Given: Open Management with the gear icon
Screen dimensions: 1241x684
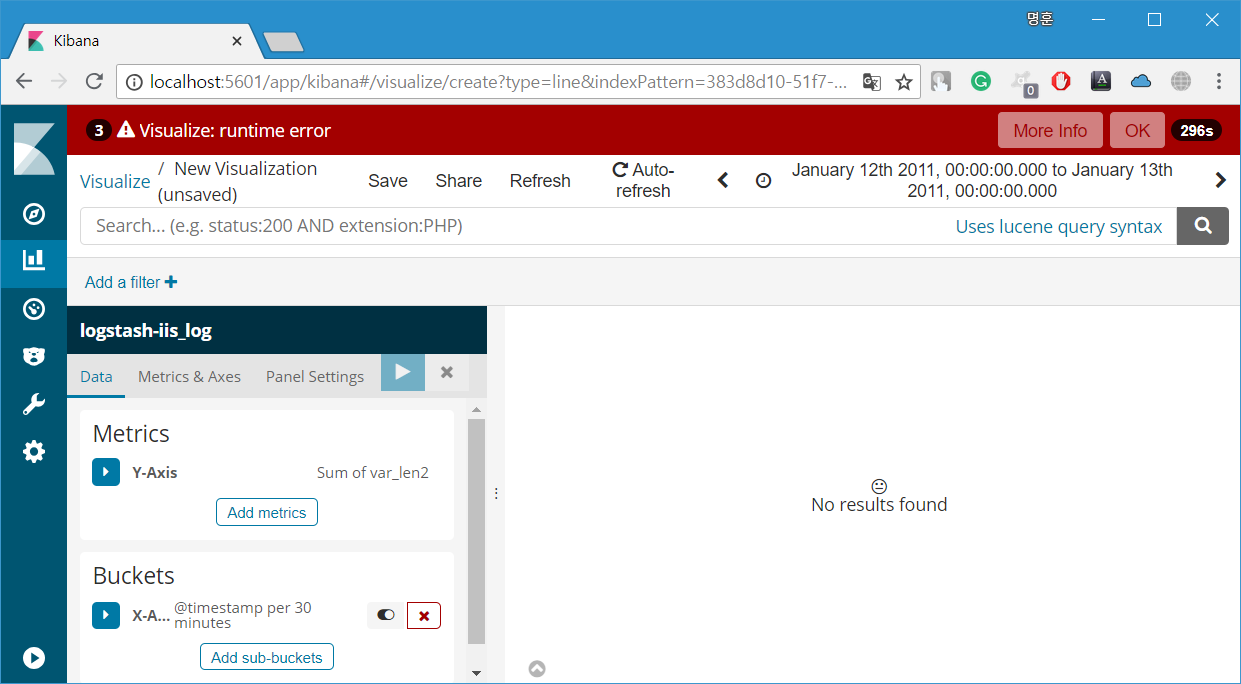Looking at the screenshot, I should [x=34, y=451].
